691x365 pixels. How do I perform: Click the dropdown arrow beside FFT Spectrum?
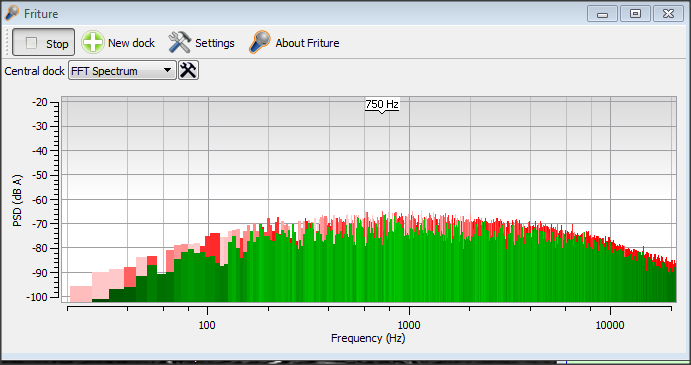click(167, 71)
